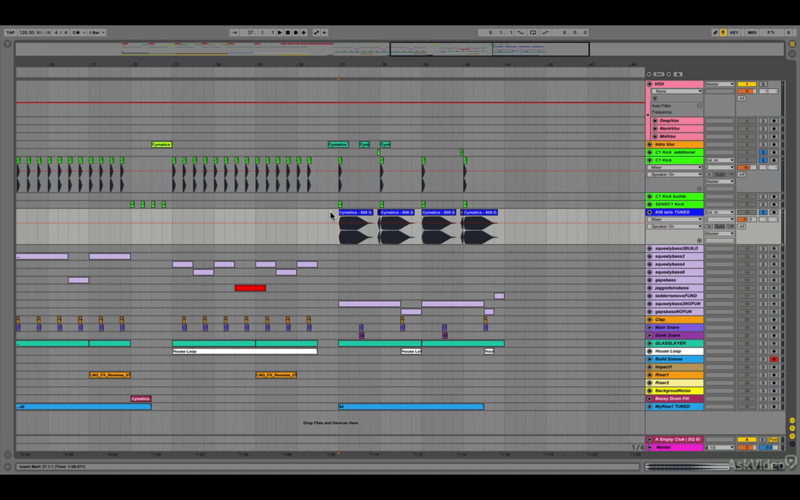Unfold the DeepVox track

tap(655, 121)
